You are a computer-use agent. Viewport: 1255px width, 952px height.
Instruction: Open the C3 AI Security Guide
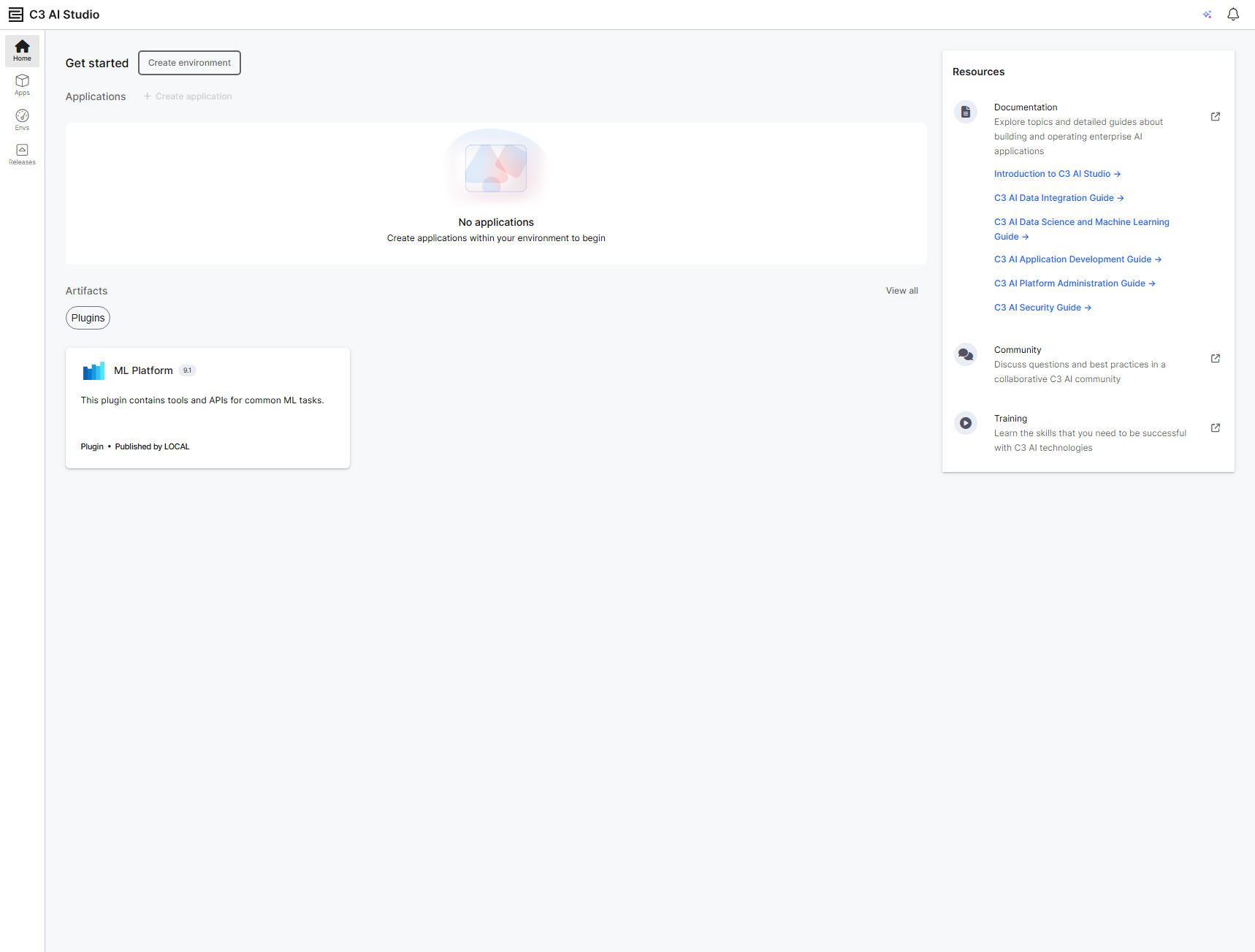[1042, 307]
